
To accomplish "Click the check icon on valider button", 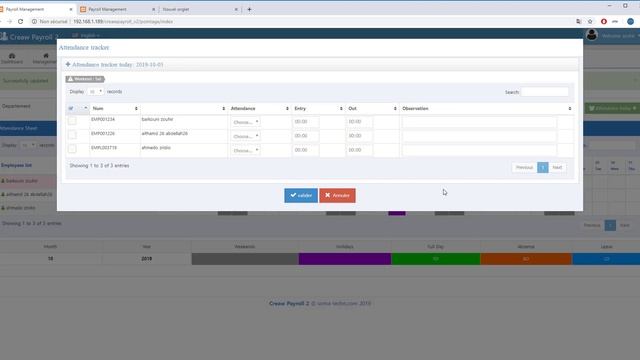I will (x=293, y=195).
